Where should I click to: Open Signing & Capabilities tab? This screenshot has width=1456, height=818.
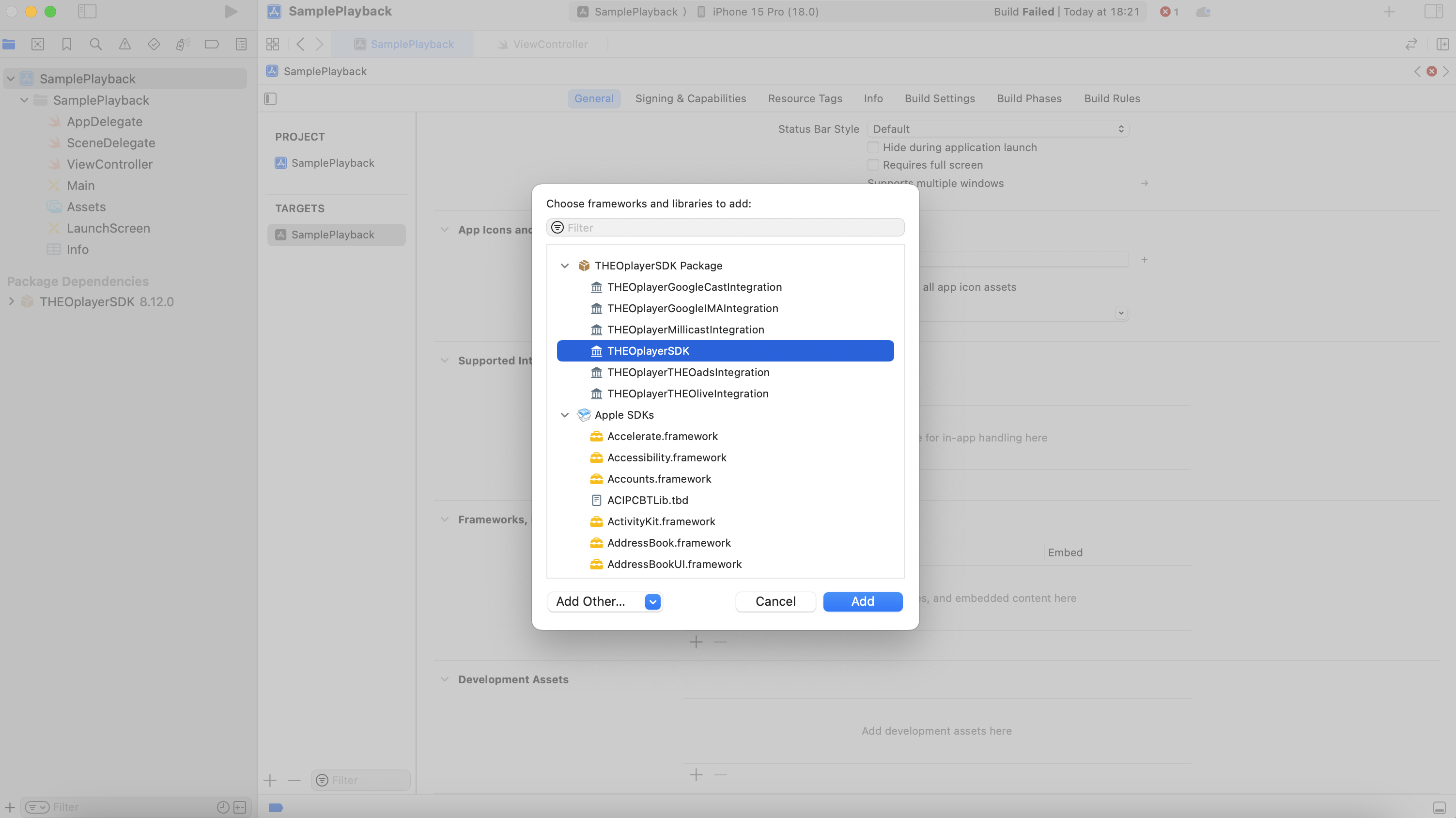(690, 98)
